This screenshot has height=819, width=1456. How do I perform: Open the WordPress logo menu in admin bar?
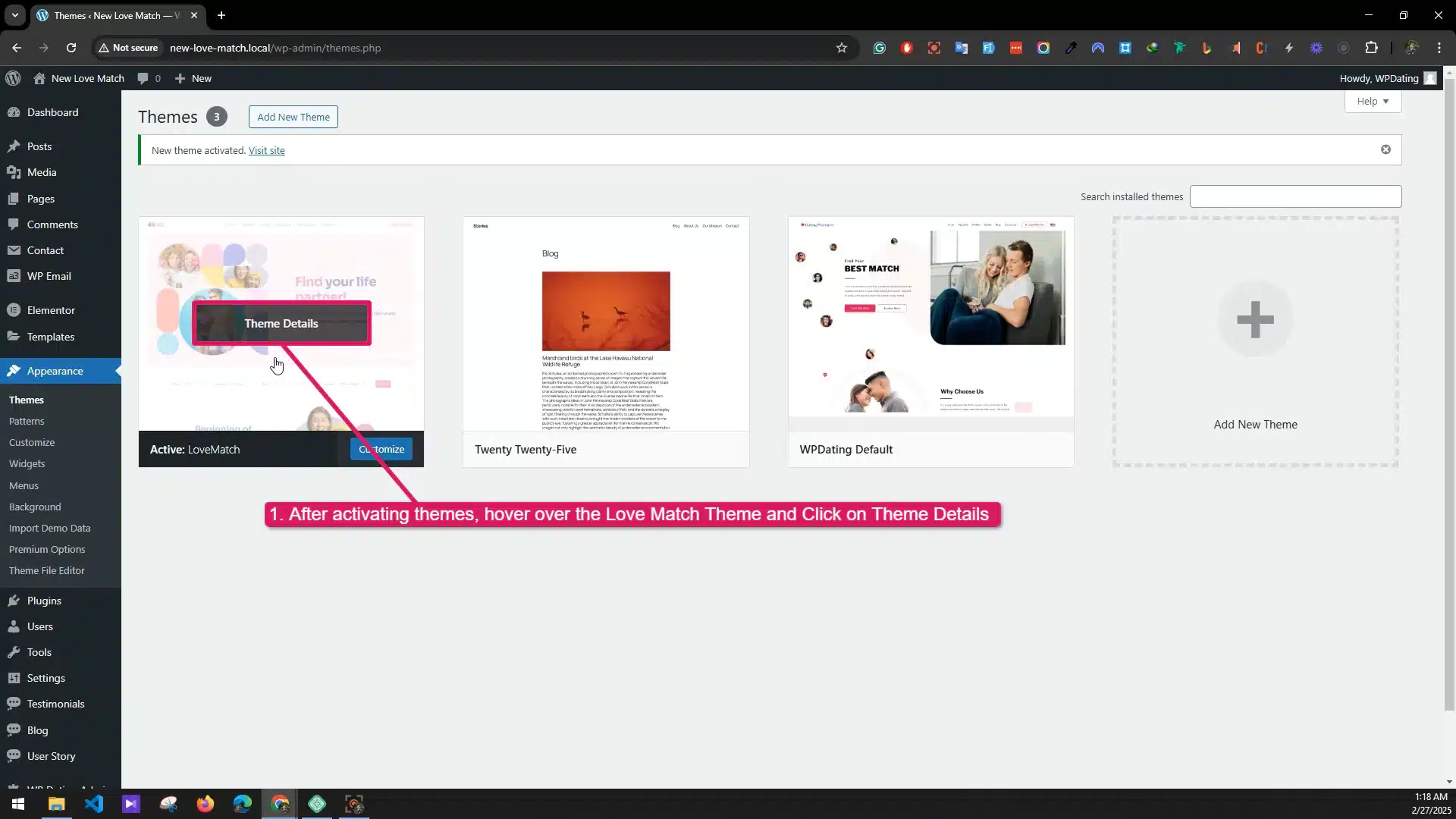12,78
